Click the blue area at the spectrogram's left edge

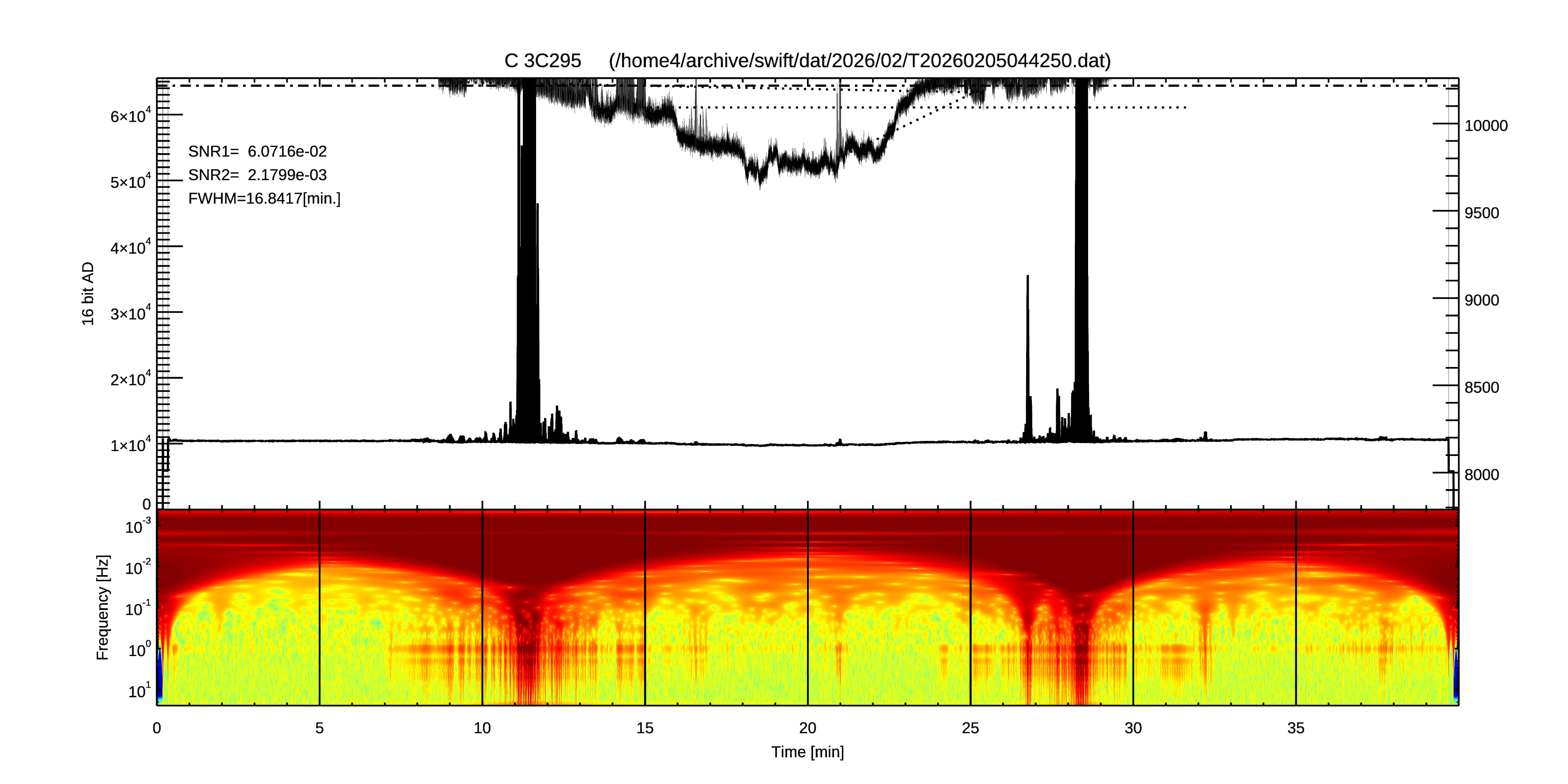tap(160, 676)
